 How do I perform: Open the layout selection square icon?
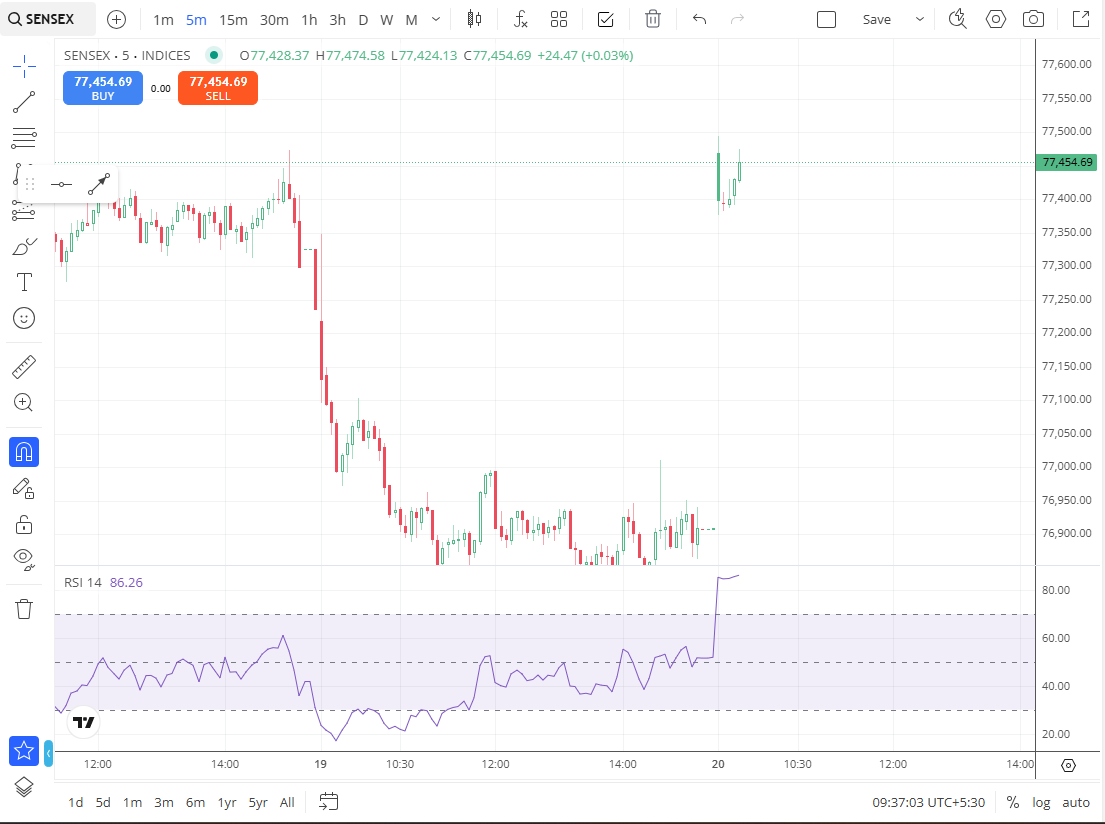click(826, 19)
